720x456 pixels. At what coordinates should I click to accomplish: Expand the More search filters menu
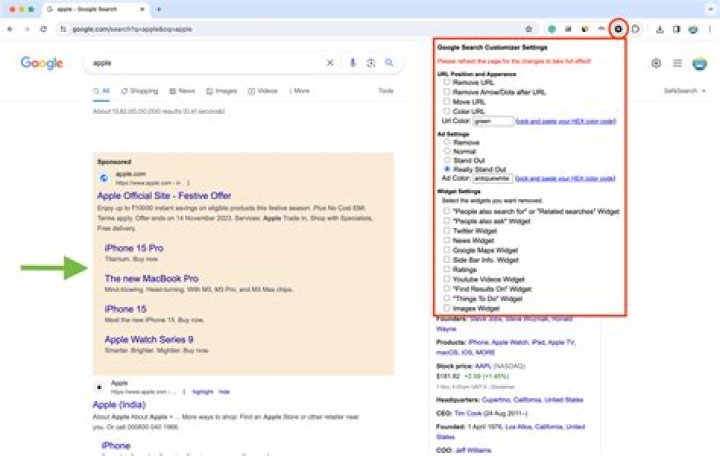click(x=298, y=91)
